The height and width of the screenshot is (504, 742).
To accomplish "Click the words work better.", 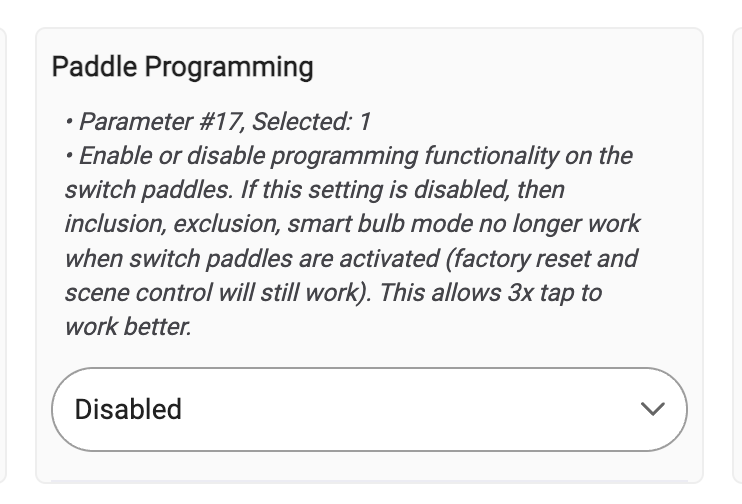I will [128, 327].
